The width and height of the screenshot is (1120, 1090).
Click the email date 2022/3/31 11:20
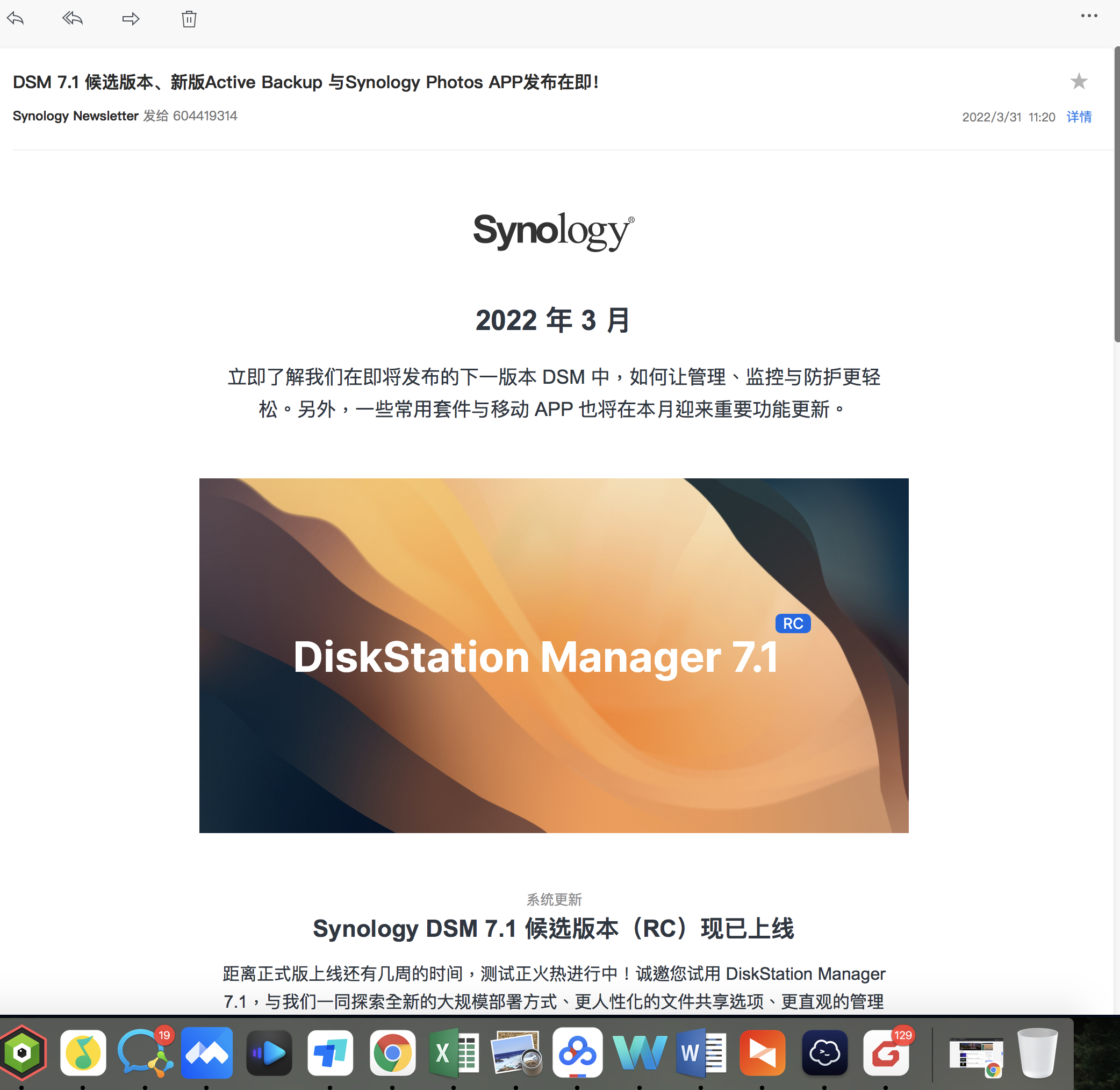point(1008,117)
